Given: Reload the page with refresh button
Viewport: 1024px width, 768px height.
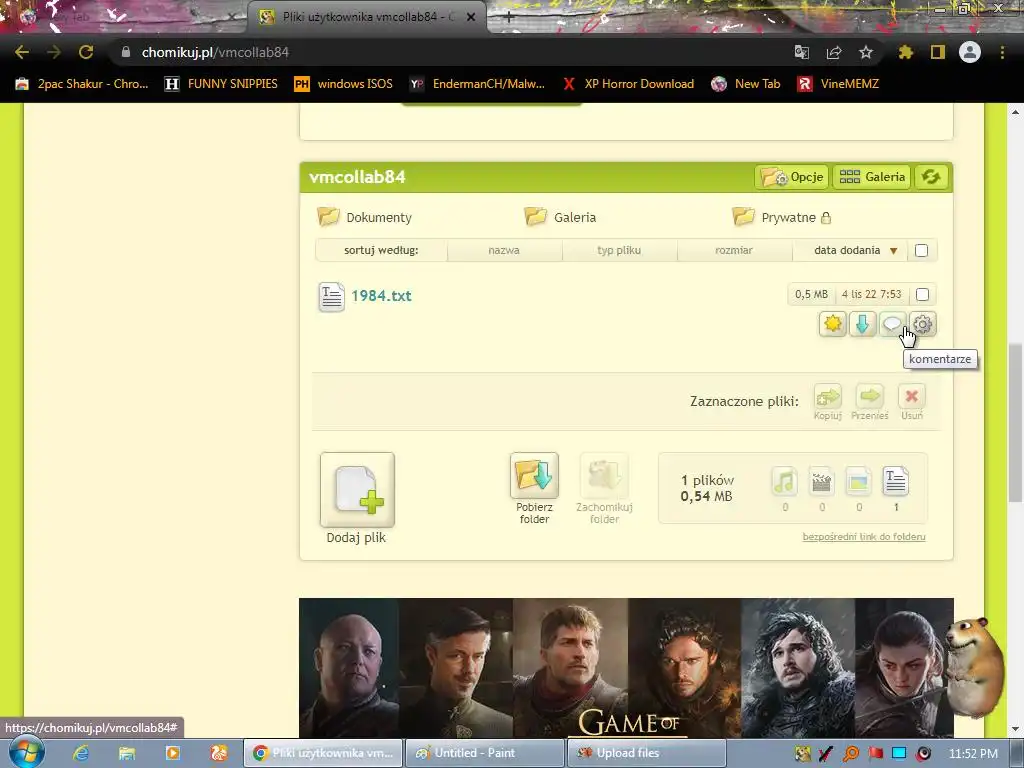Looking at the screenshot, I should (x=86, y=52).
